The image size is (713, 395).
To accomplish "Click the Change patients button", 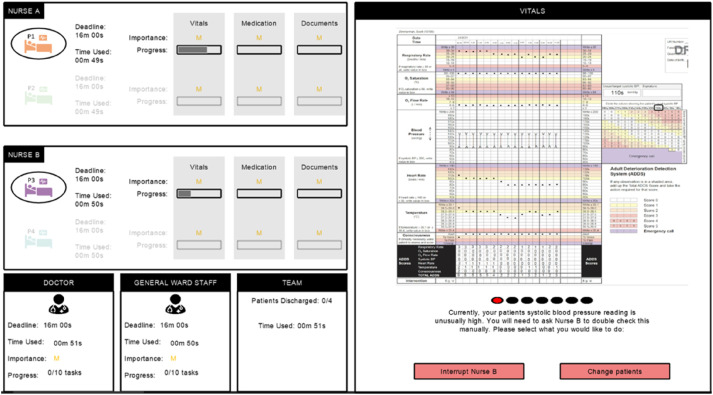I will click(x=615, y=371).
